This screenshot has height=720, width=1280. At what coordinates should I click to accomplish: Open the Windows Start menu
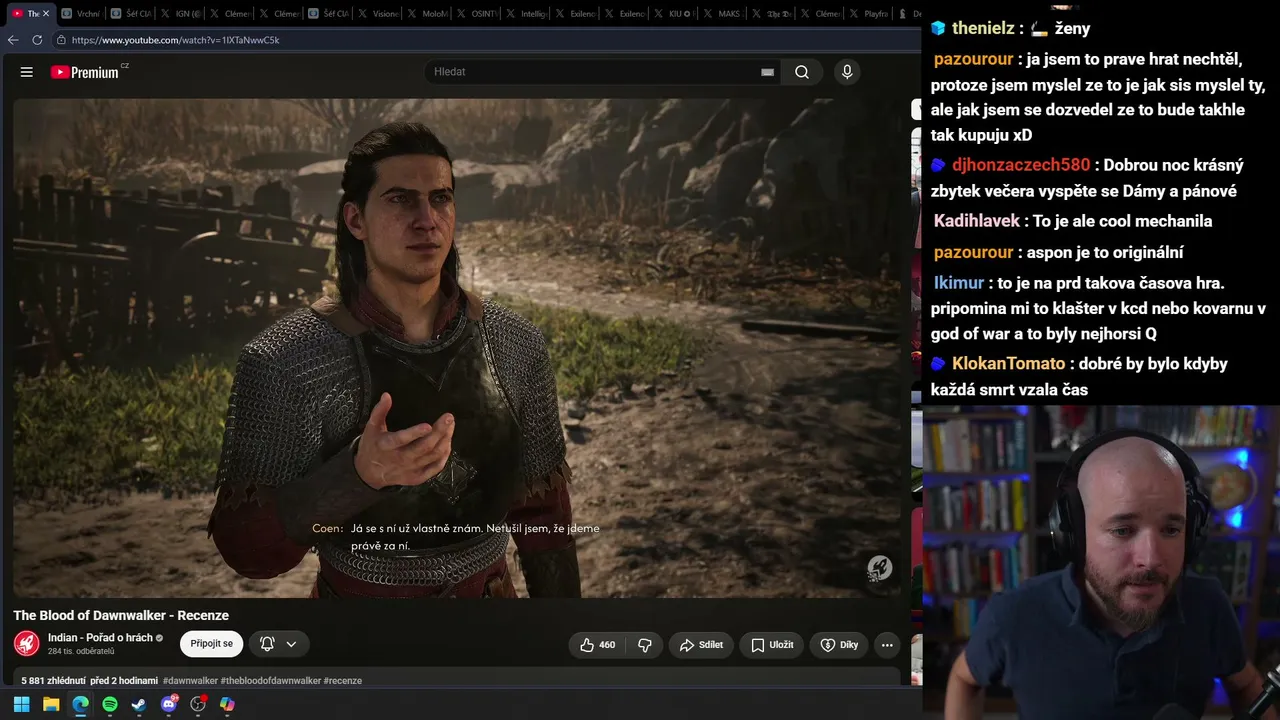[21, 704]
